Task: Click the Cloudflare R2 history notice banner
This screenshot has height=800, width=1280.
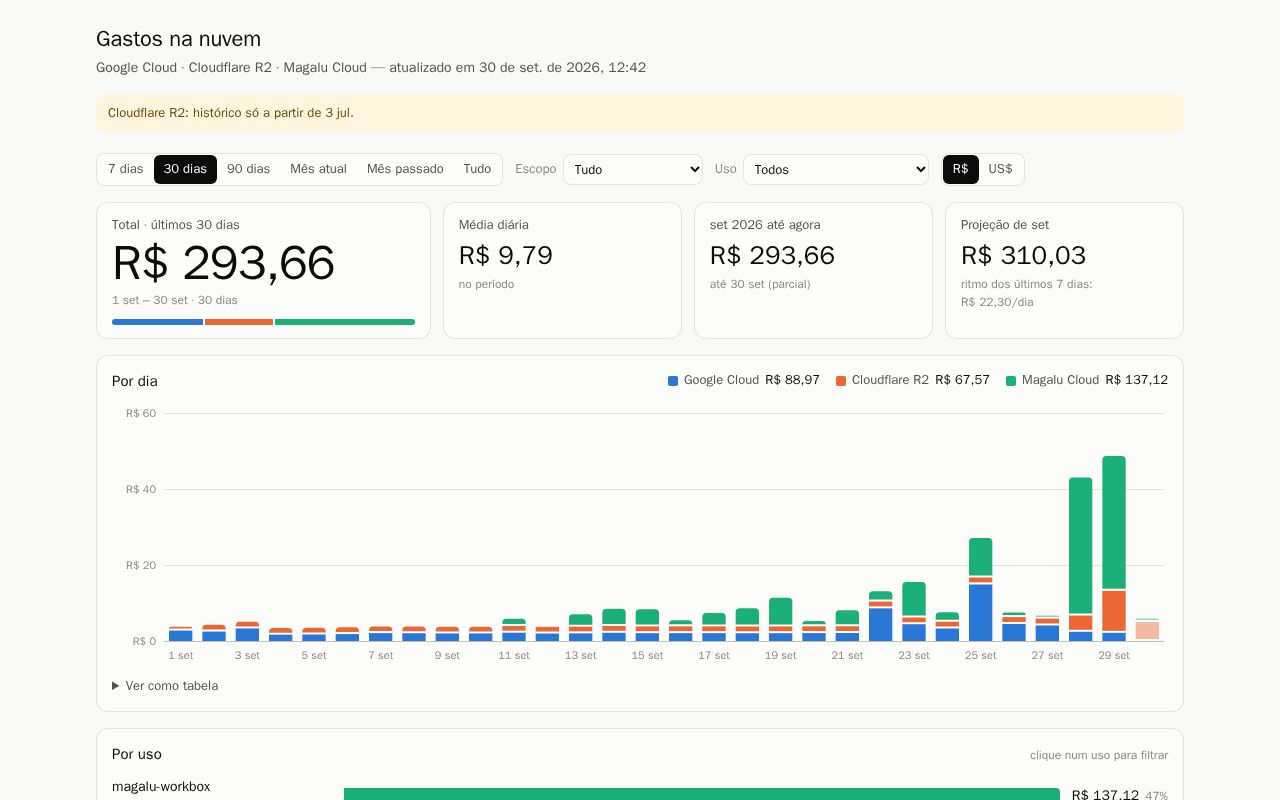Action: coord(640,113)
